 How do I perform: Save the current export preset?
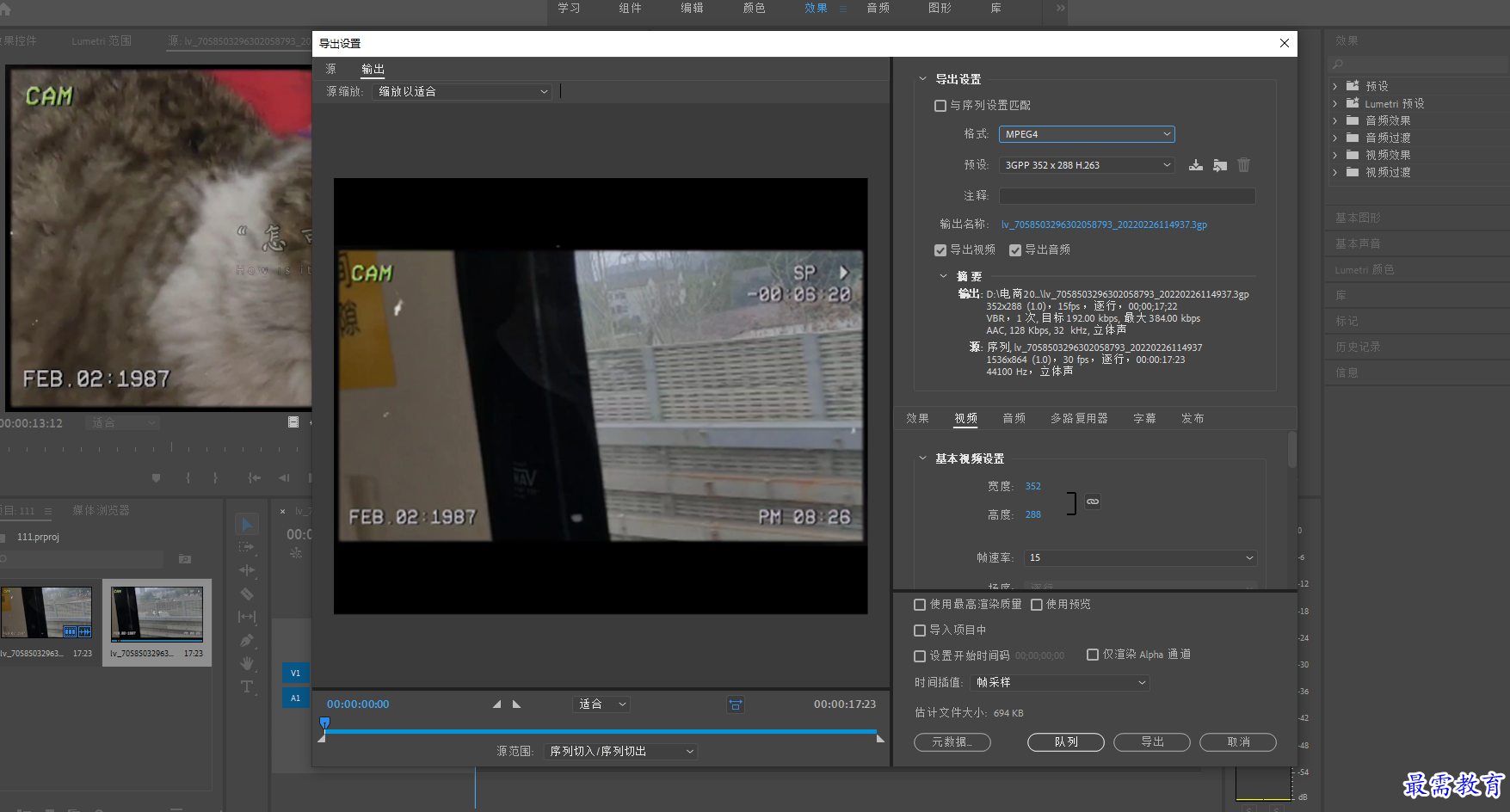click(1196, 165)
